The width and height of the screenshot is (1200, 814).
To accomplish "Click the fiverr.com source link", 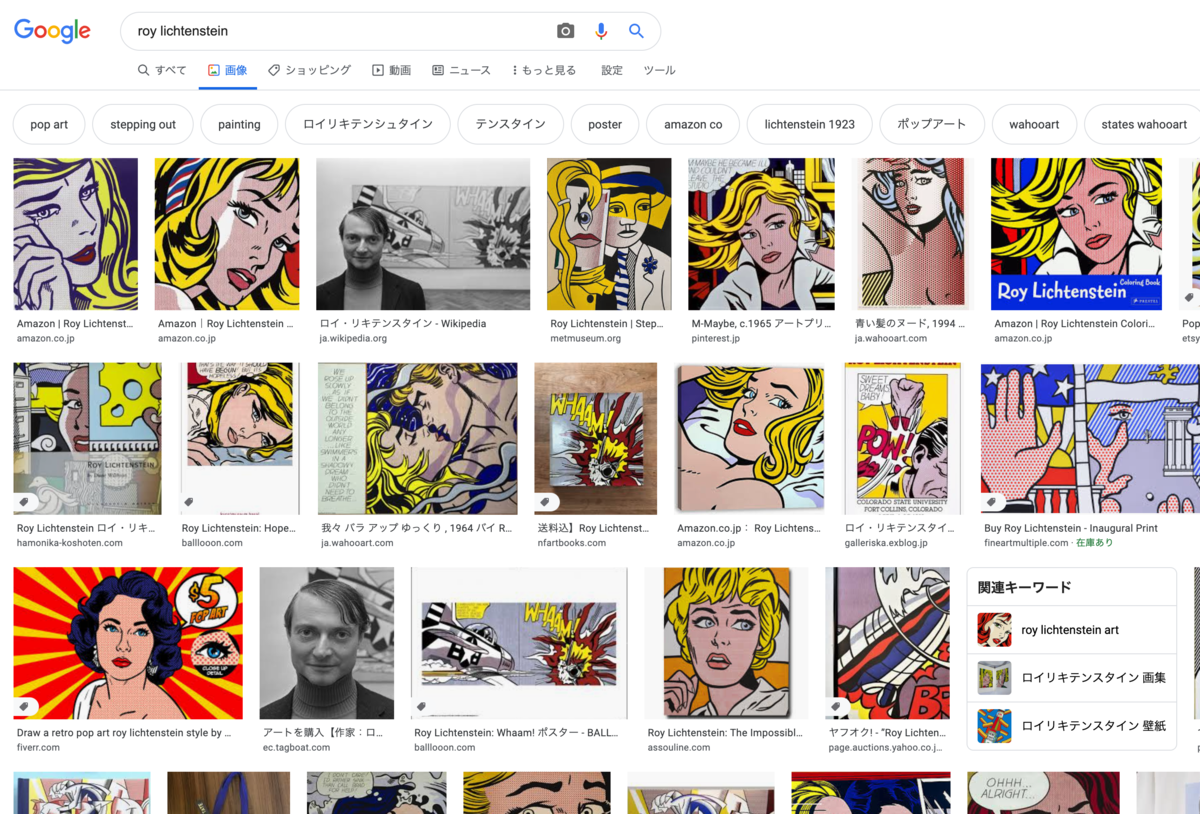I will click(x=38, y=747).
